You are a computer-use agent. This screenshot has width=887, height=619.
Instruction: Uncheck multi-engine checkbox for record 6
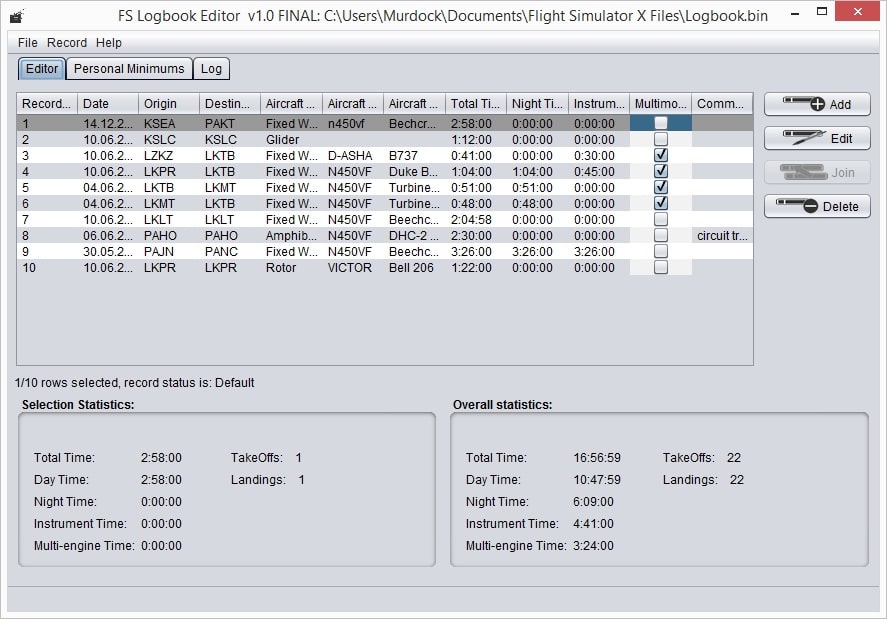tap(660, 204)
